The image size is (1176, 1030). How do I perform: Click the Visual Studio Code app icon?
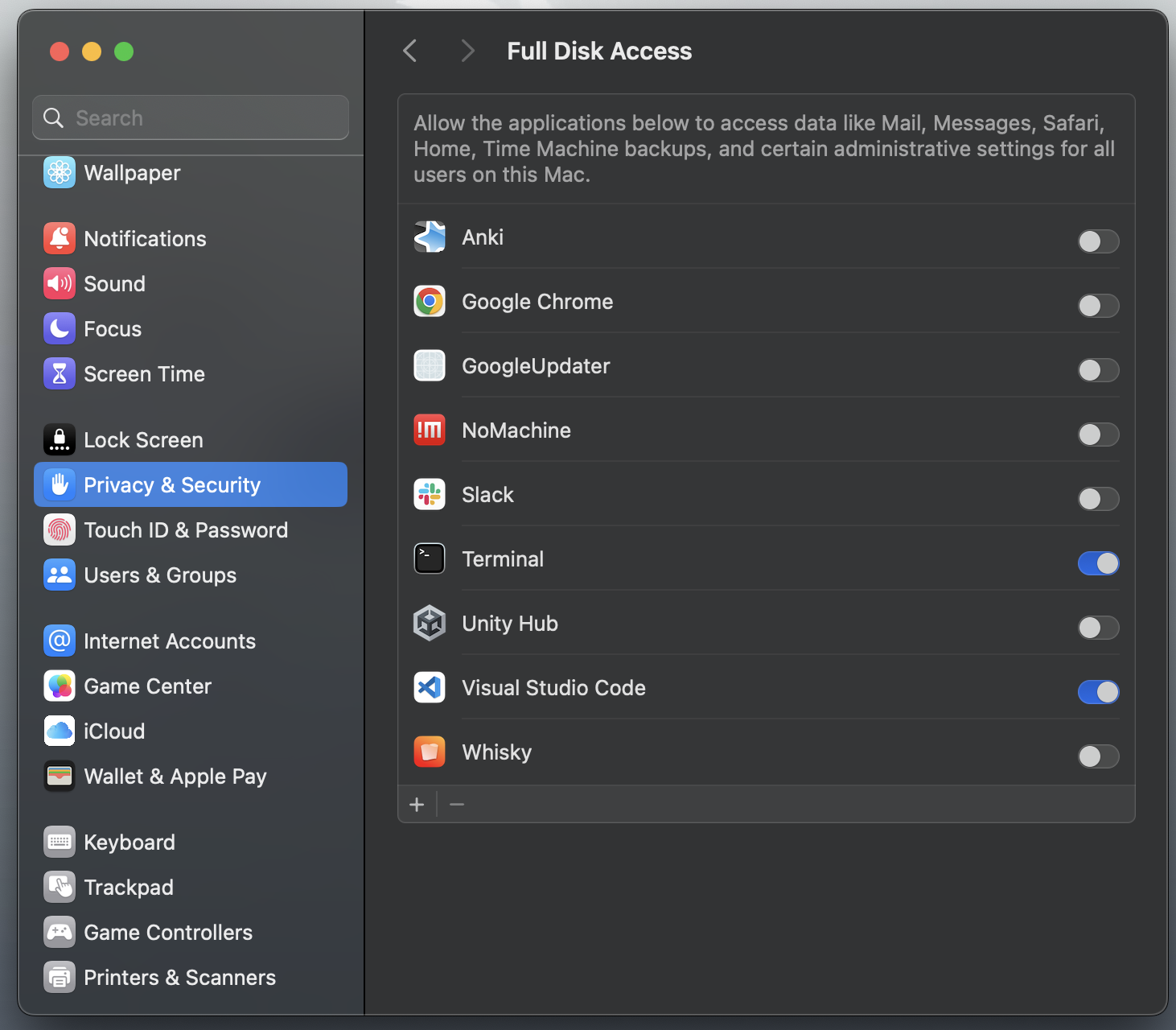tap(430, 687)
